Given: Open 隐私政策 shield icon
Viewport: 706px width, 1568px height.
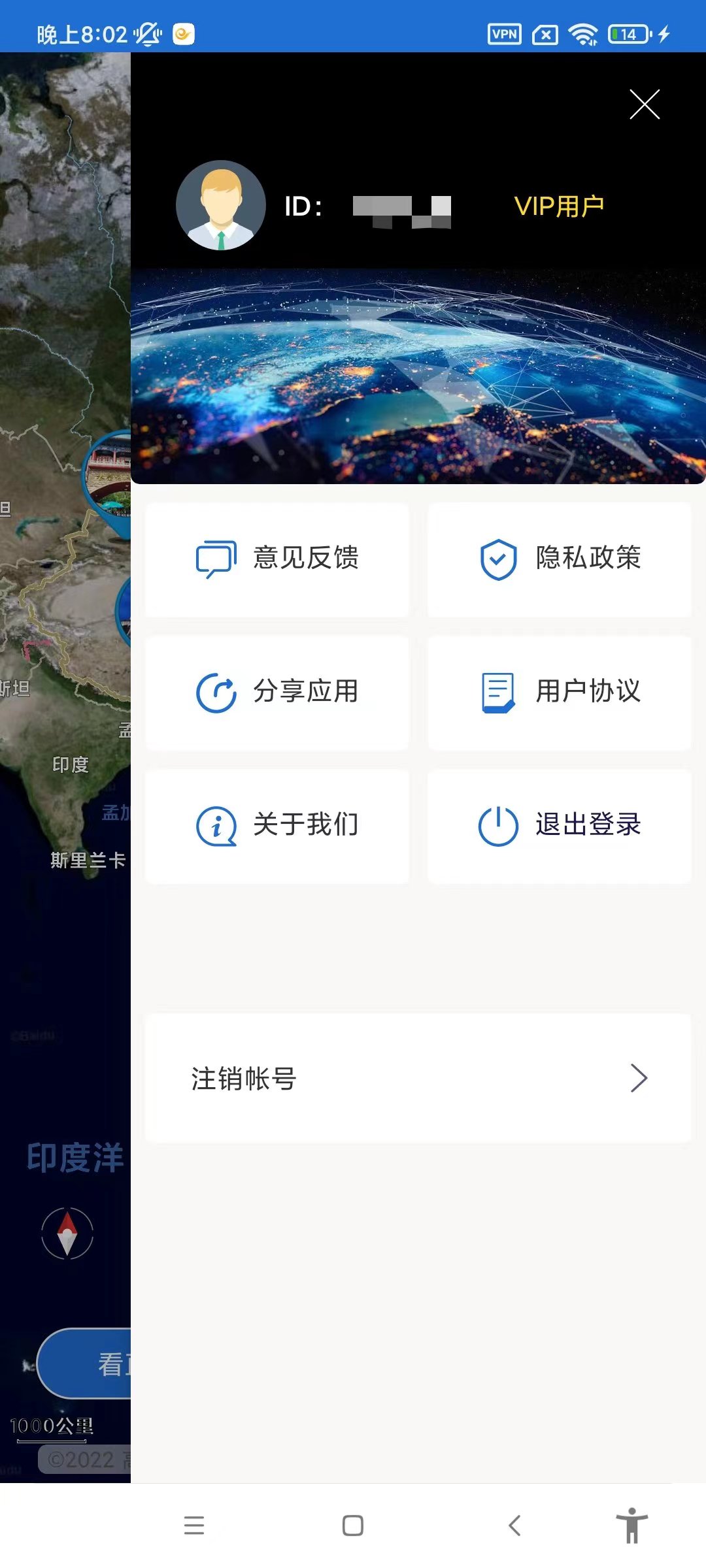Looking at the screenshot, I should tap(498, 559).
